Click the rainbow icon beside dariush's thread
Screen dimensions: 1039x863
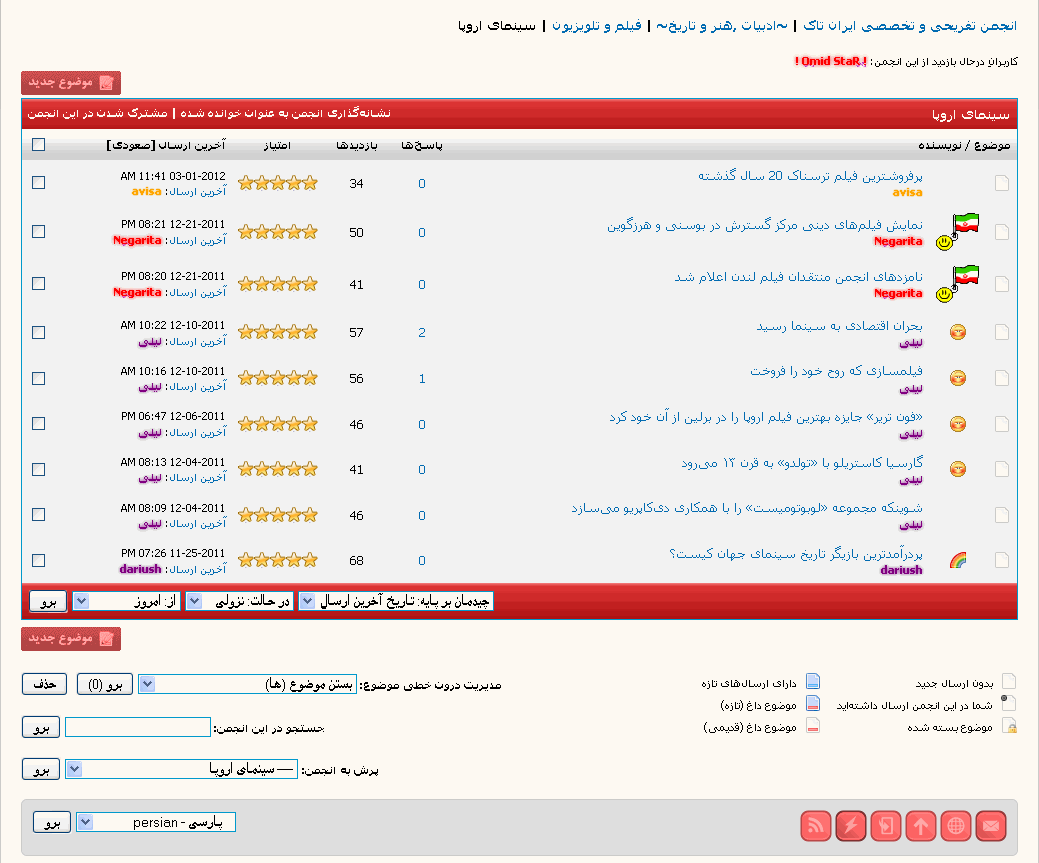click(957, 560)
